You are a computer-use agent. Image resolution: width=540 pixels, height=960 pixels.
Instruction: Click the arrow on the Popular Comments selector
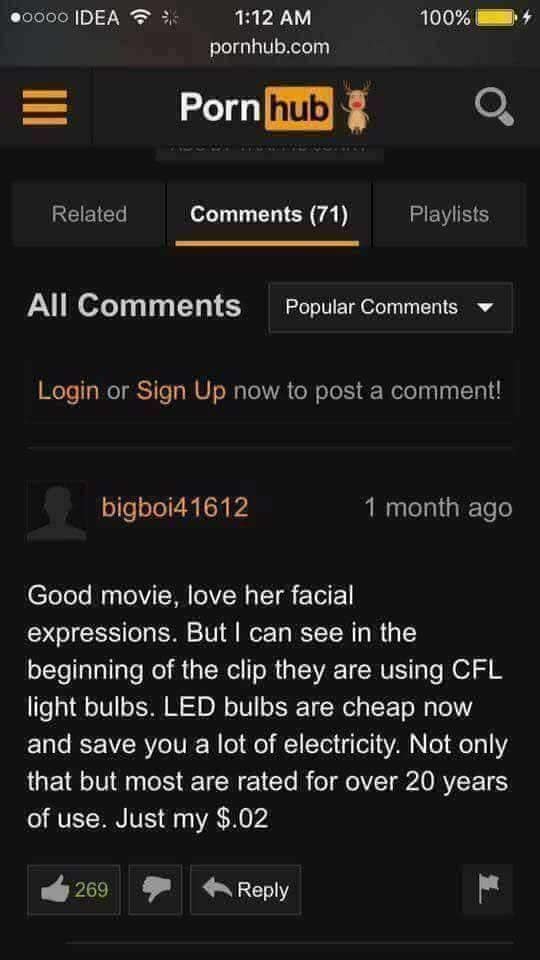point(485,307)
